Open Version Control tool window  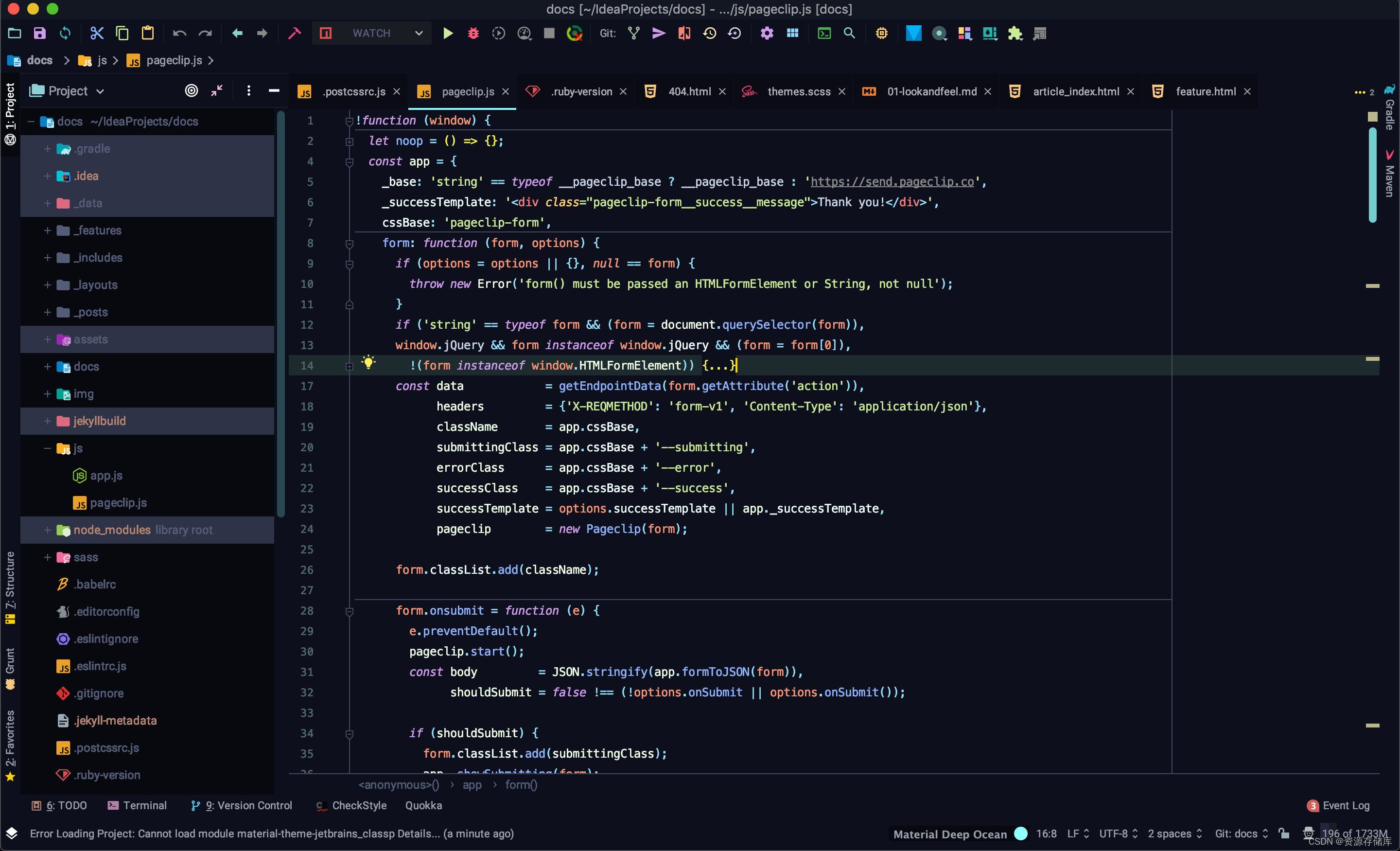pyautogui.click(x=242, y=806)
